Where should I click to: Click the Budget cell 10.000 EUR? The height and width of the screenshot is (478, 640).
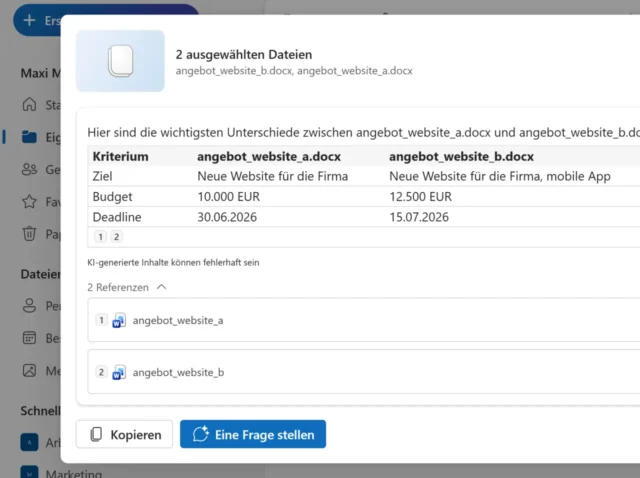[x=229, y=197]
